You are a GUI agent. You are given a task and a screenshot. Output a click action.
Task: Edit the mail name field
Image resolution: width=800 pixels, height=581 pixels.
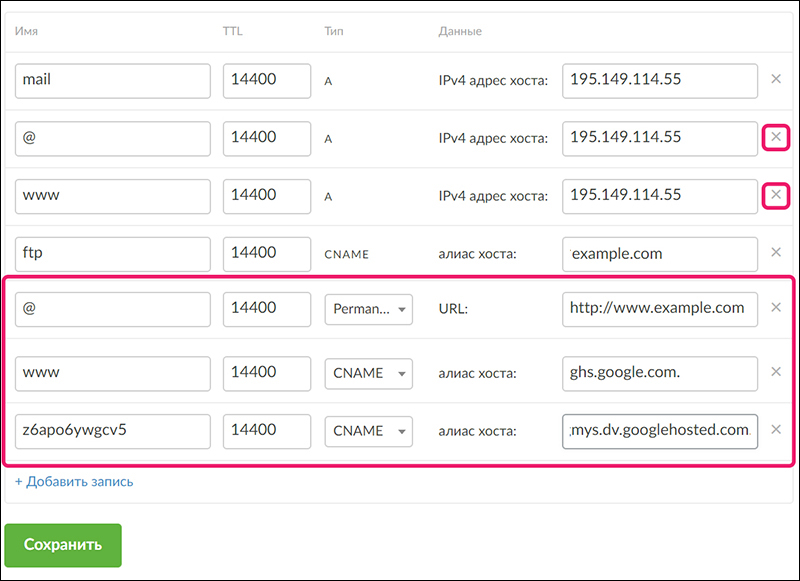pos(112,81)
